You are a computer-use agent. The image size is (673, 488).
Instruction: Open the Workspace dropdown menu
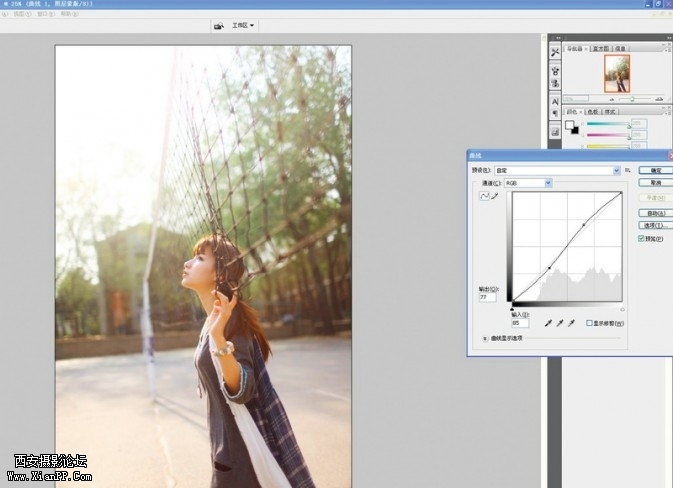[x=243, y=25]
